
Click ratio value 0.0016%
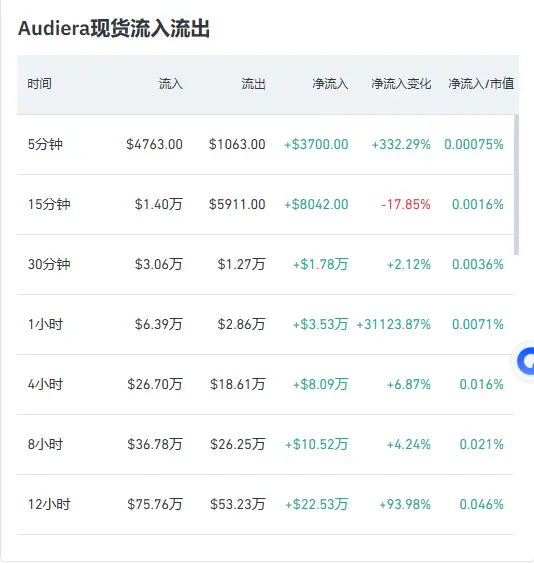click(478, 204)
